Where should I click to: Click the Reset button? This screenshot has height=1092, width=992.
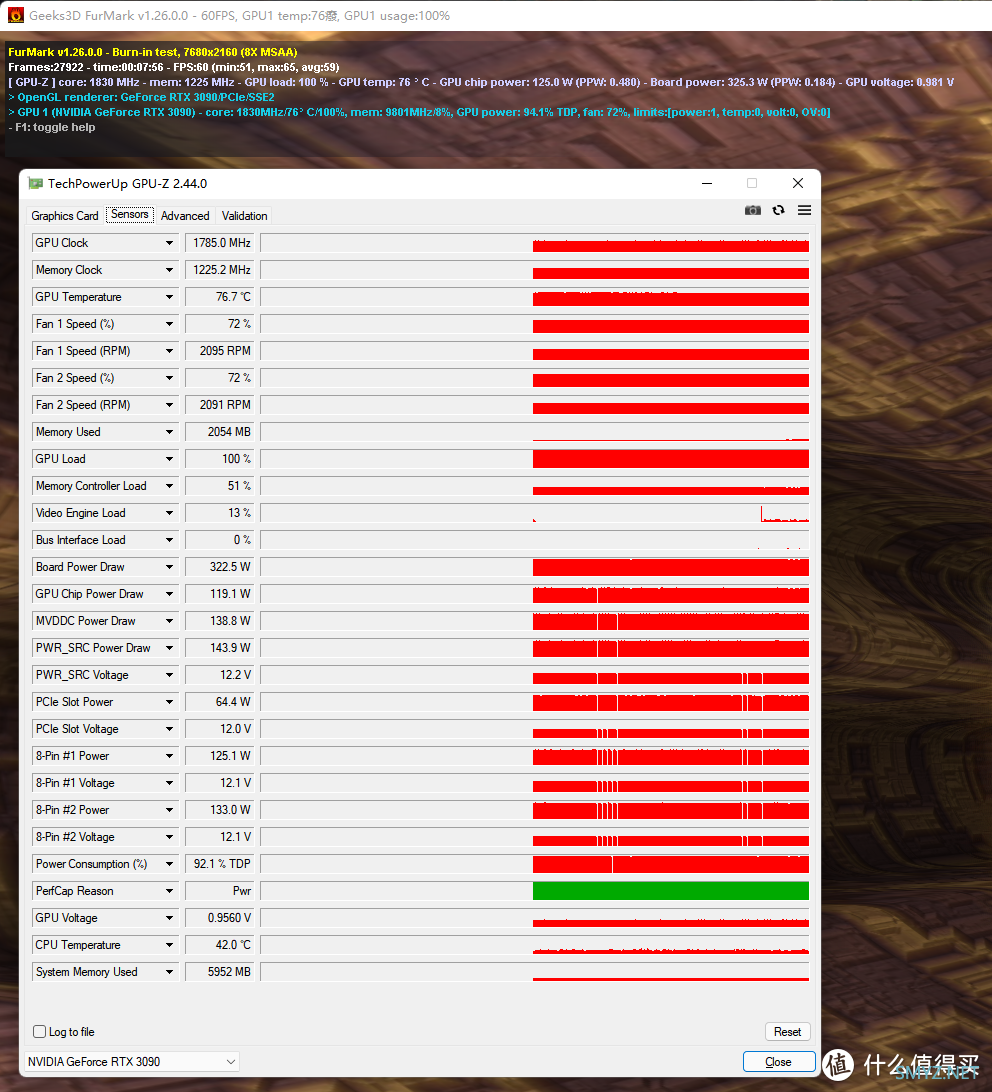tap(787, 1031)
